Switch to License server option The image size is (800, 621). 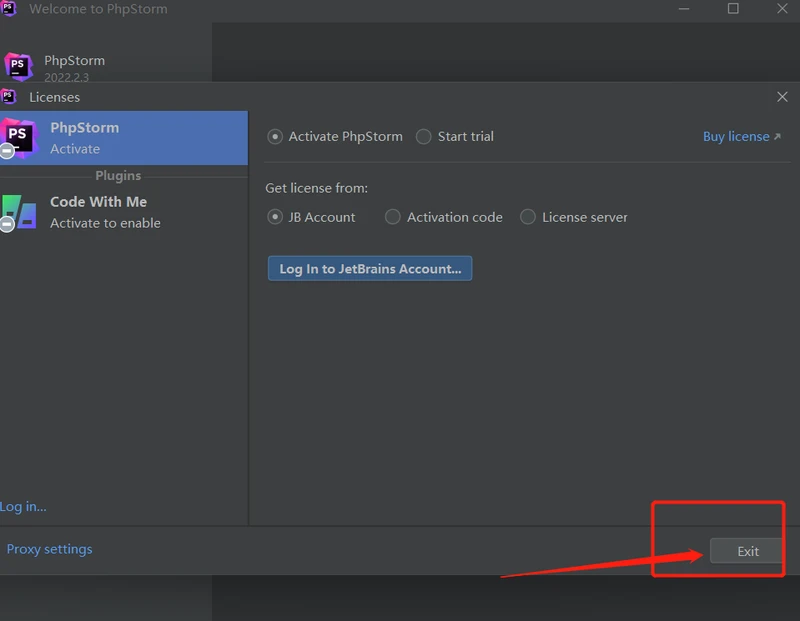click(528, 217)
